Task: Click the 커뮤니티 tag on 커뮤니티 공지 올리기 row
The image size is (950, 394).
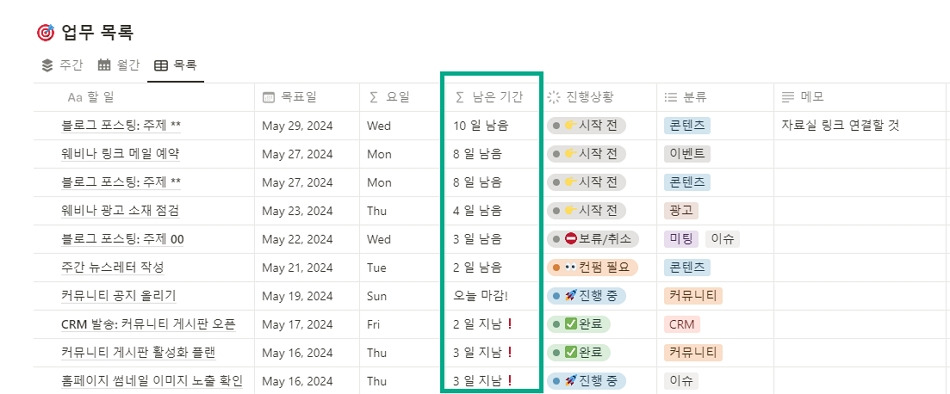Action: tap(693, 296)
